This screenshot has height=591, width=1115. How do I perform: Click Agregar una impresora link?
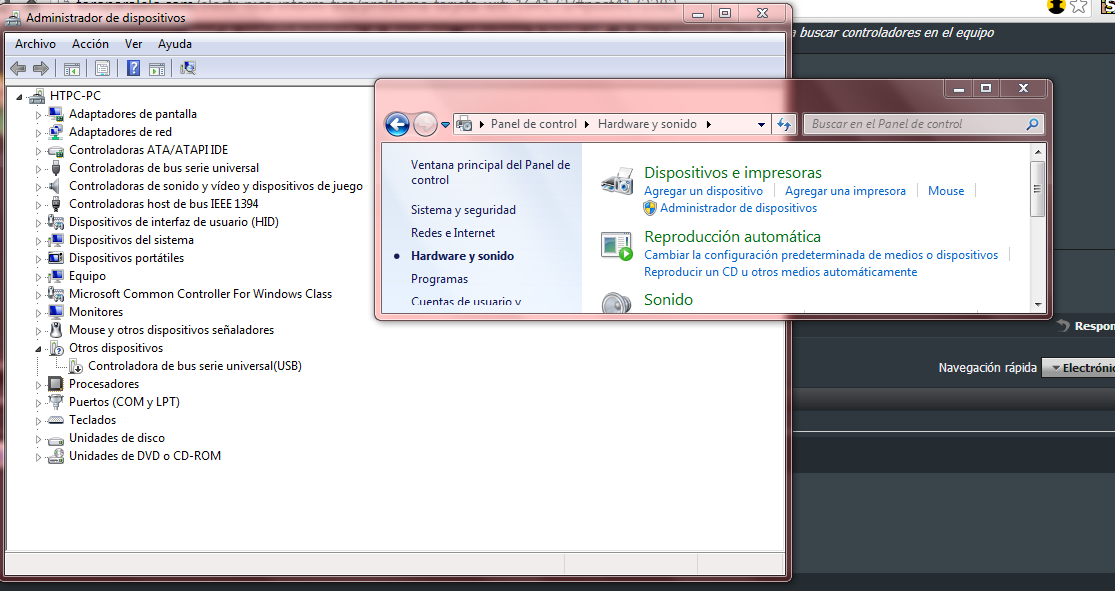(845, 191)
